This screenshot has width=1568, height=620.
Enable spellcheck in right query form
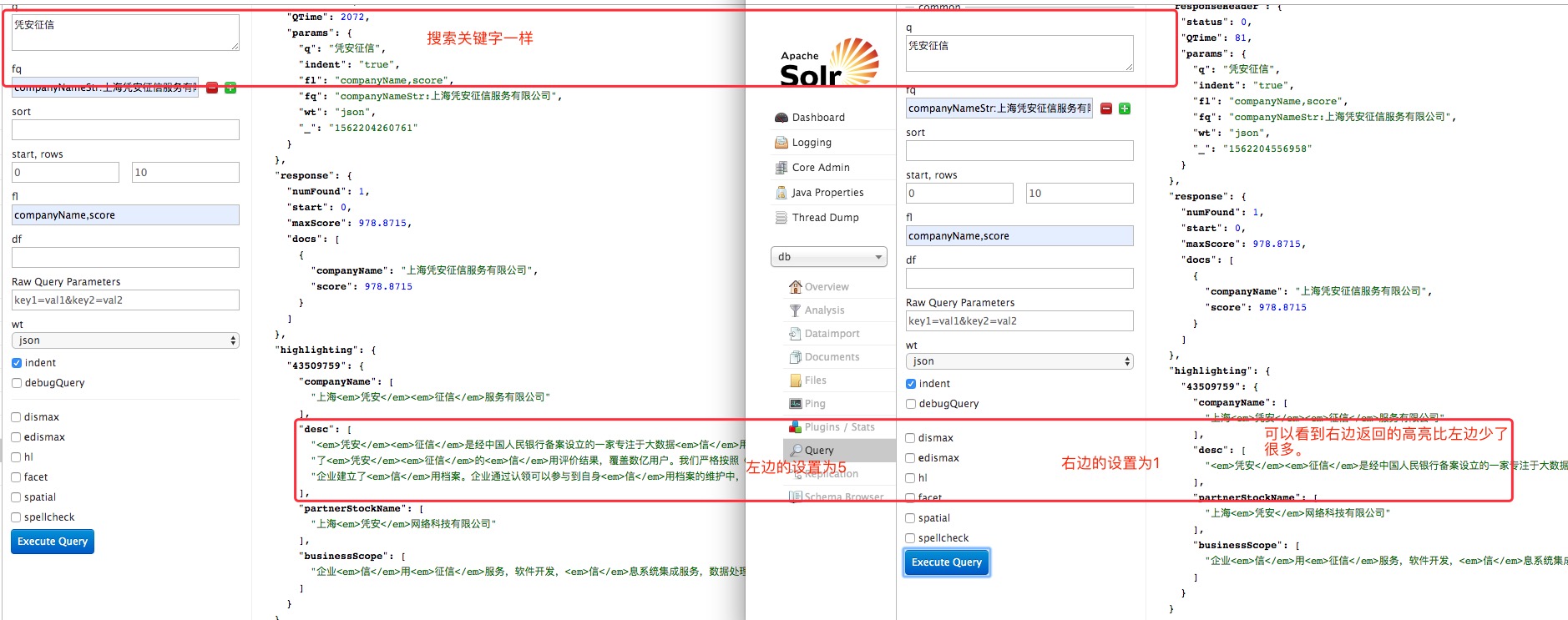tap(911, 538)
